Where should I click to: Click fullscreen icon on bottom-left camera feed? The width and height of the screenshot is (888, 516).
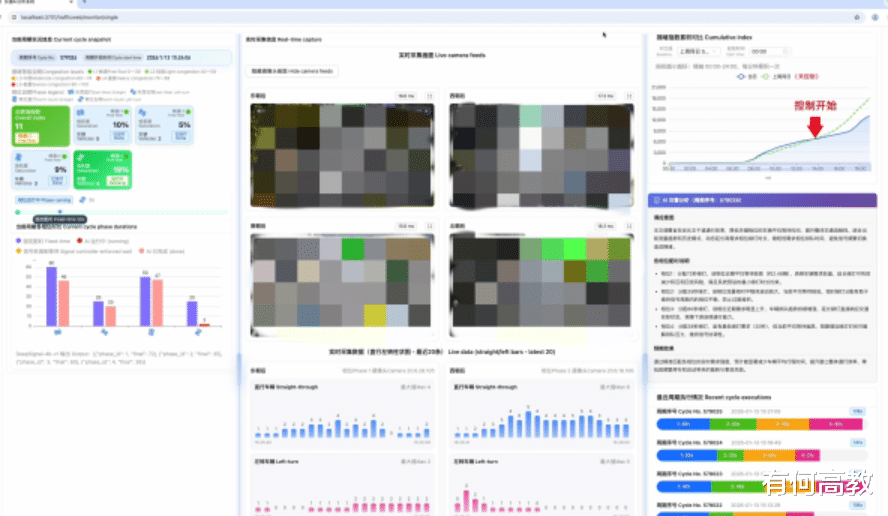(430, 226)
